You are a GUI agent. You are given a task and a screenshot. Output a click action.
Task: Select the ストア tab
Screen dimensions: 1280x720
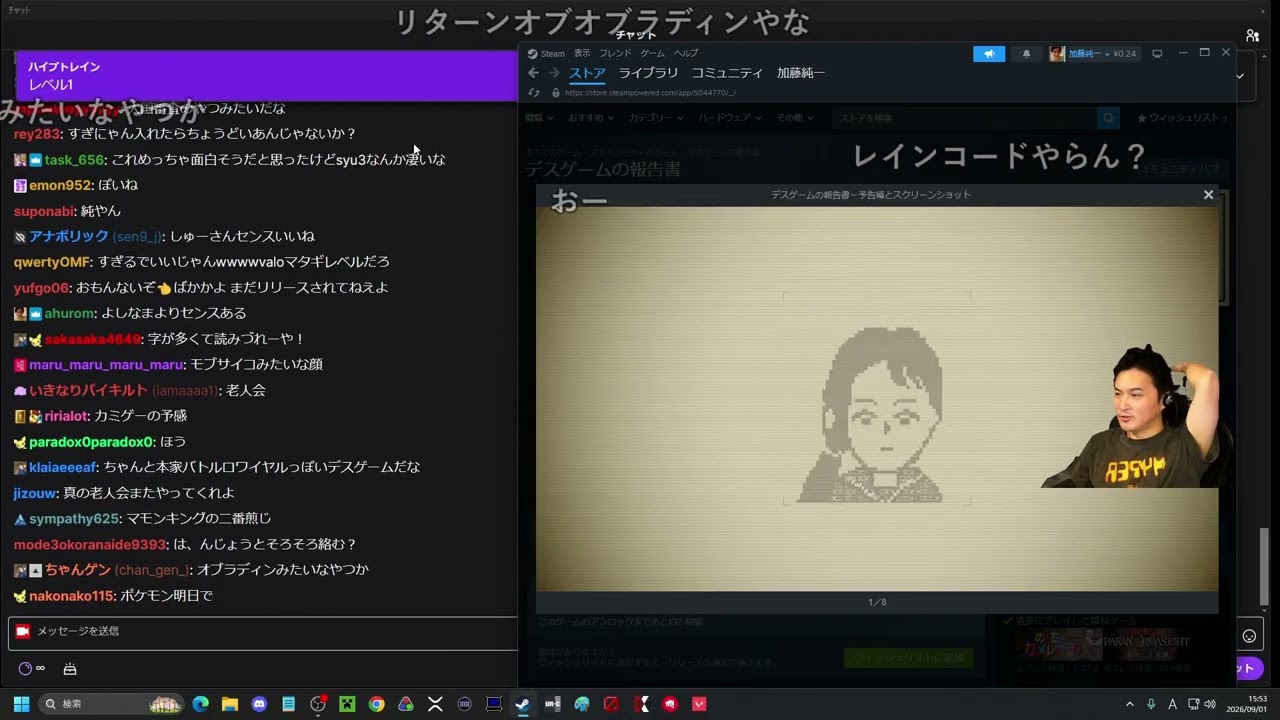pos(587,73)
